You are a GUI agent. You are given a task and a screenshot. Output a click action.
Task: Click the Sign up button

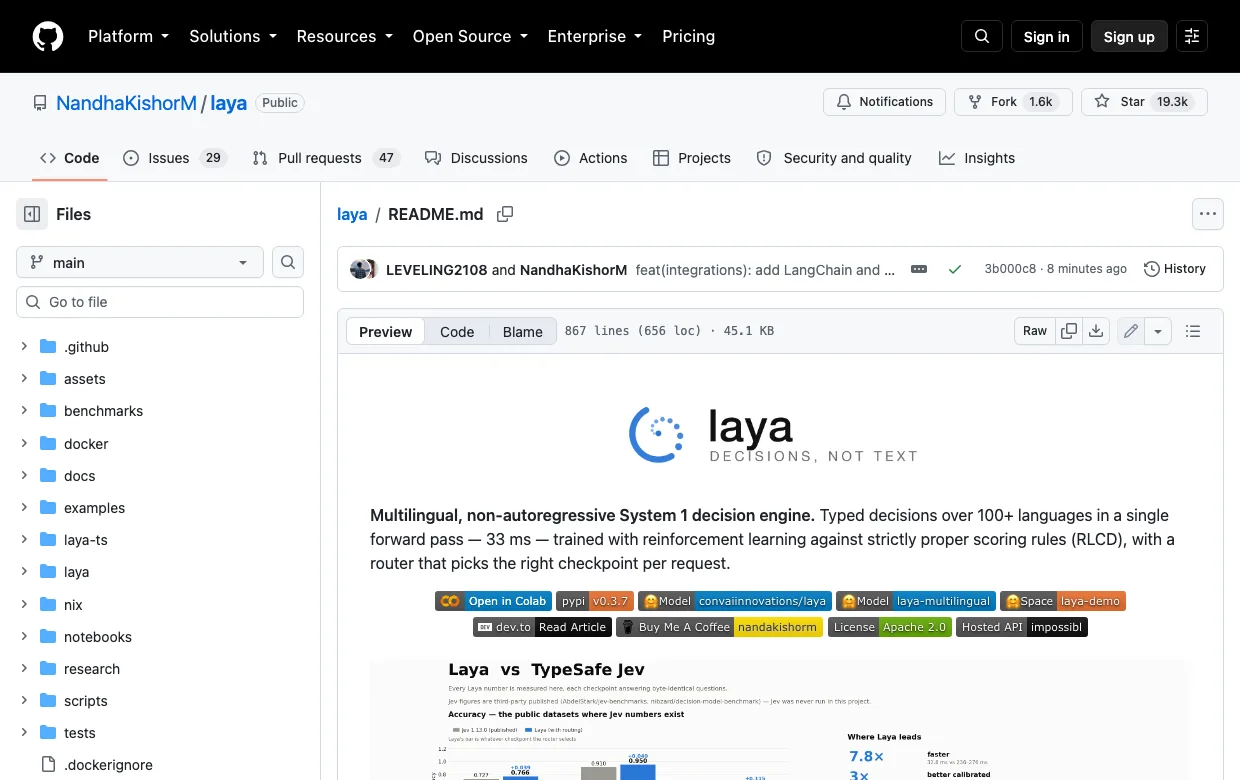1129,36
